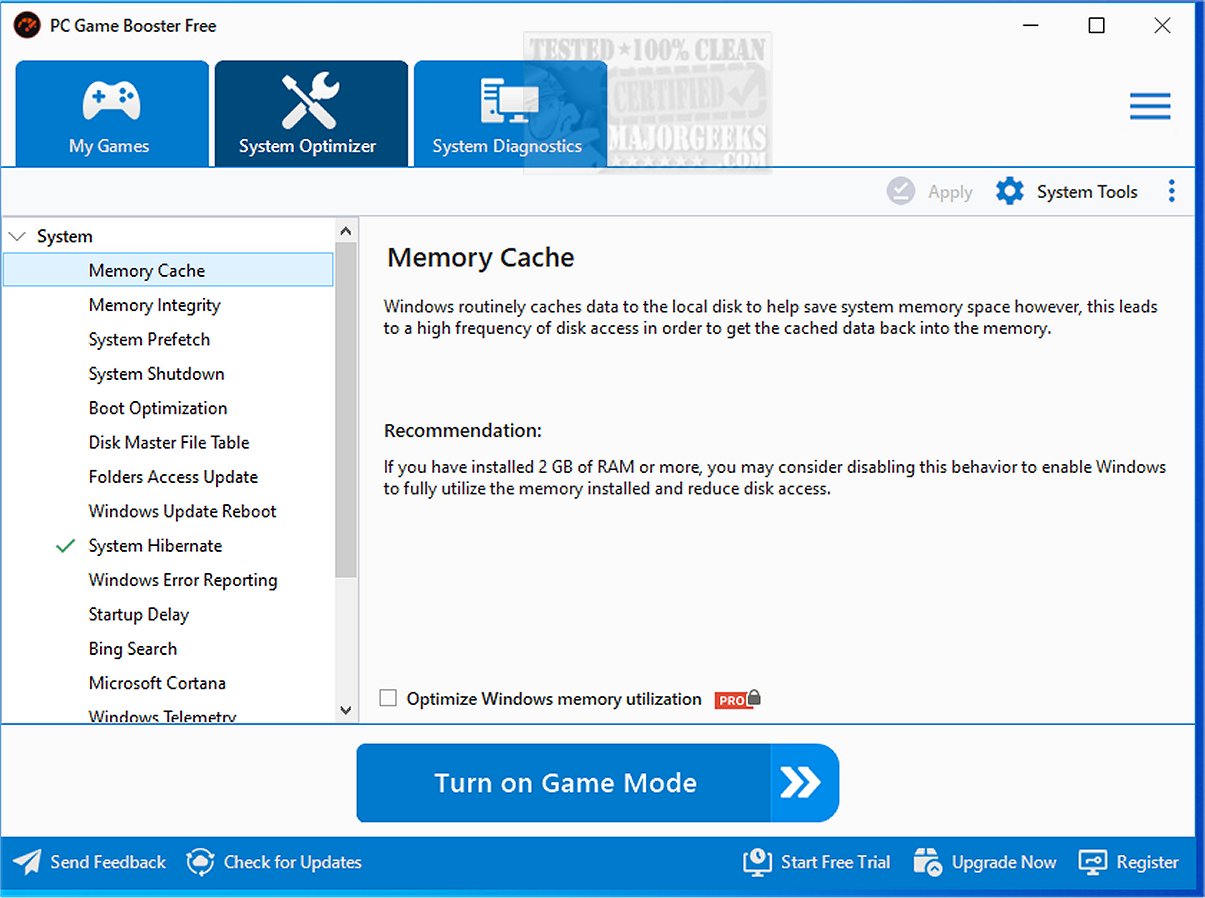Turn on Game Mode
This screenshot has width=1205, height=898.
[x=597, y=783]
